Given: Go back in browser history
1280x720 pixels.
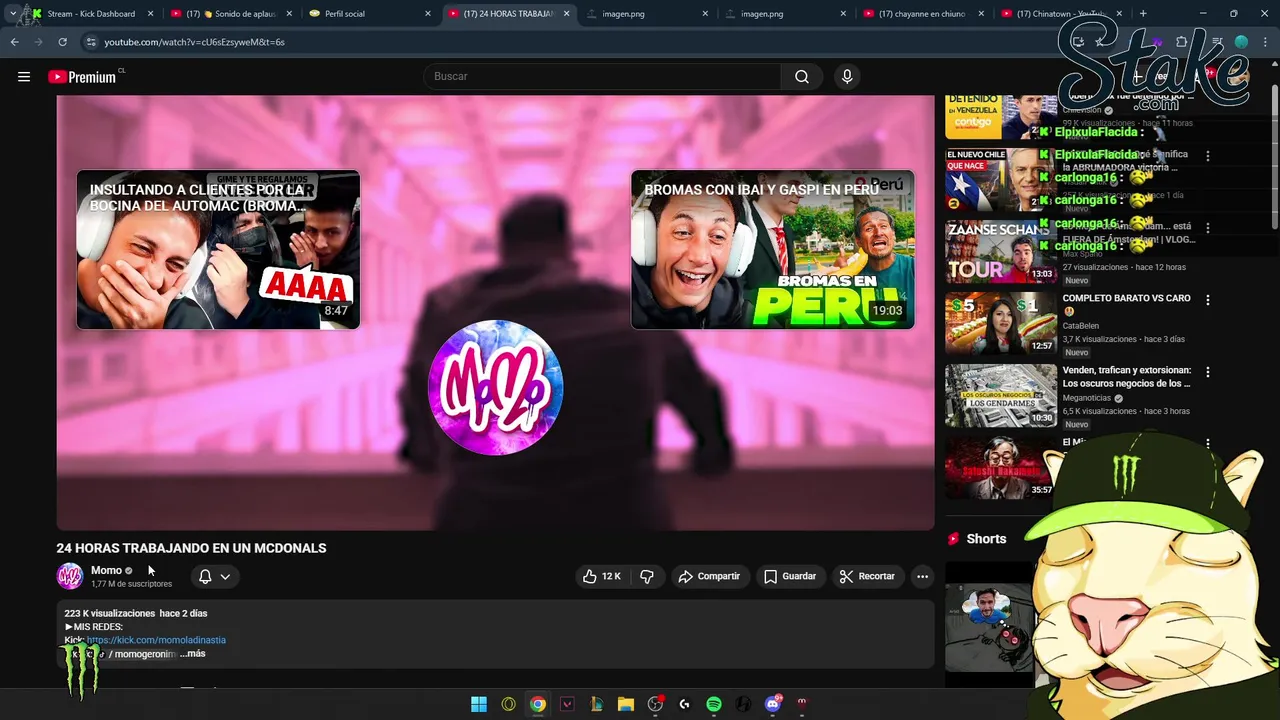Looking at the screenshot, I should [14, 42].
